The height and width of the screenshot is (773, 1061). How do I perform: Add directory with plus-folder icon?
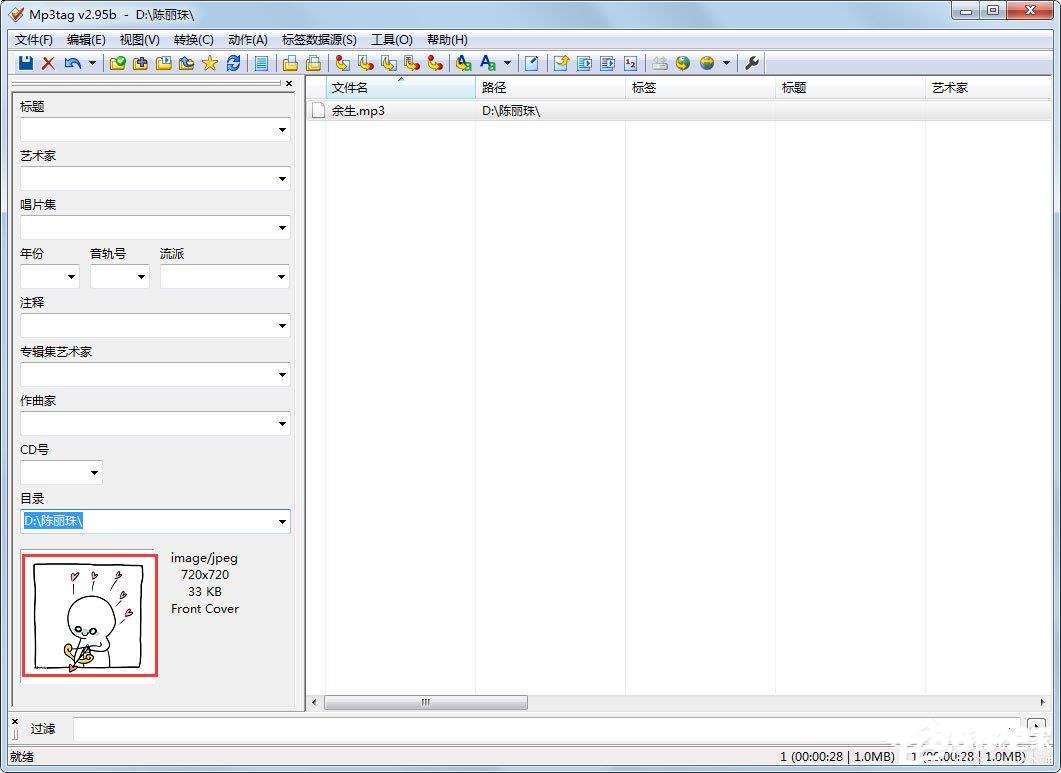tap(141, 63)
